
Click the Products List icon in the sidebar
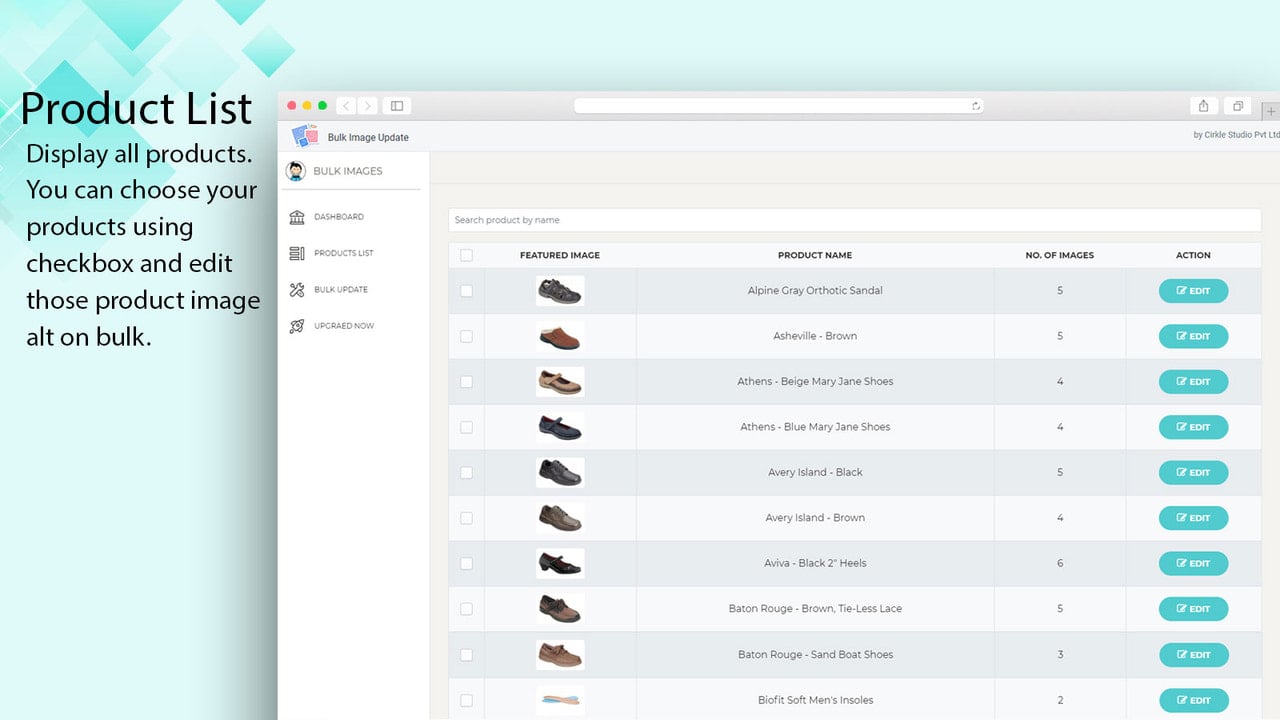(297, 253)
